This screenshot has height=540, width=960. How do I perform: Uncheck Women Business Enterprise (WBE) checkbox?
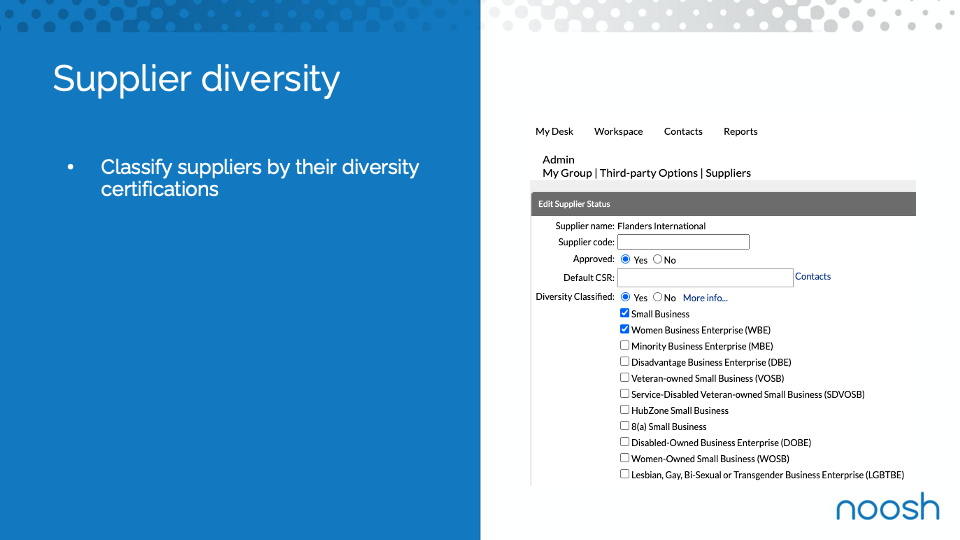[624, 329]
